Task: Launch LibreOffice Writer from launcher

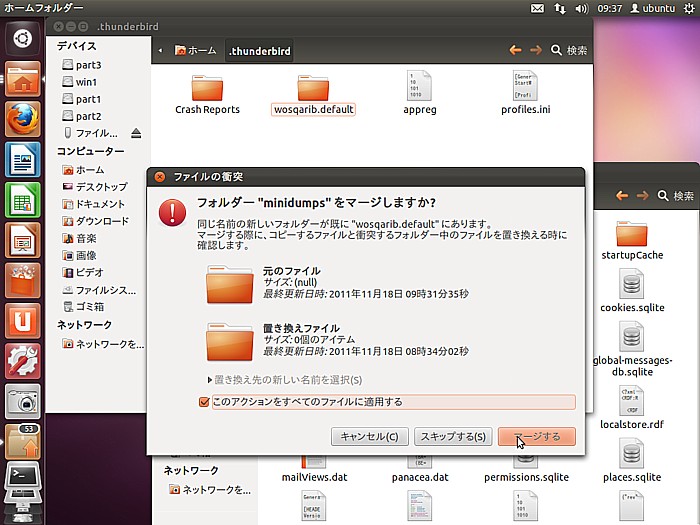Action: pos(22,159)
